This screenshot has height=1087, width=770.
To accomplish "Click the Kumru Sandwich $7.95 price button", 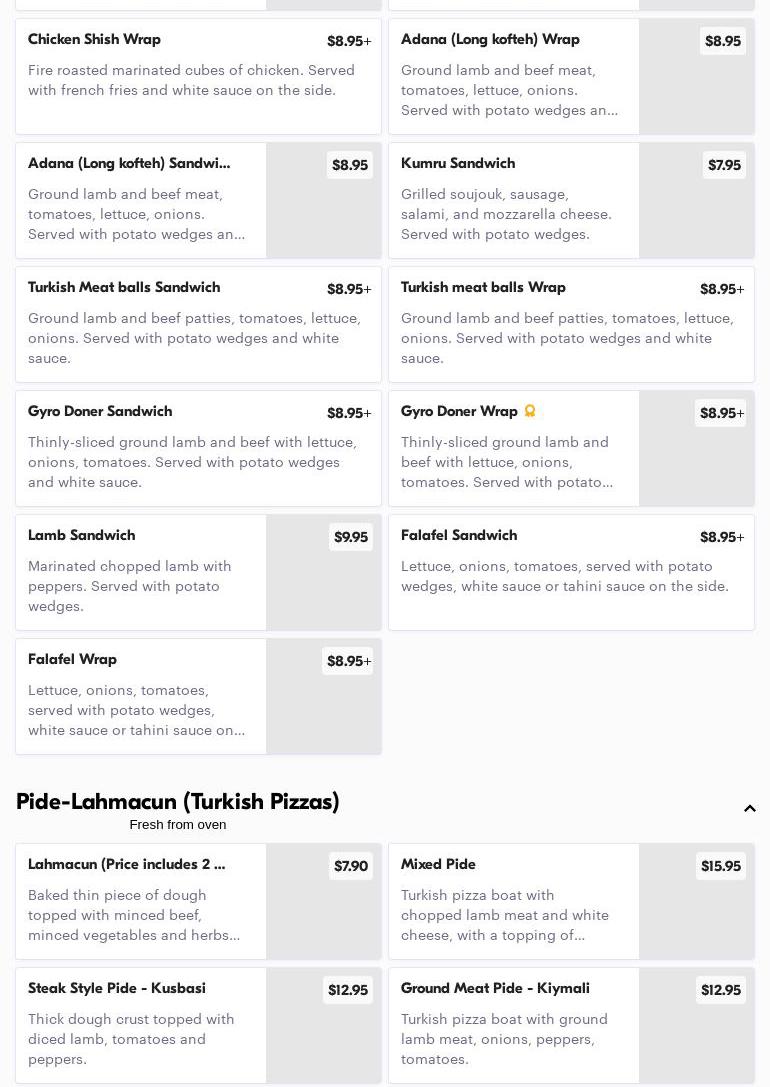I will (x=724, y=165).
